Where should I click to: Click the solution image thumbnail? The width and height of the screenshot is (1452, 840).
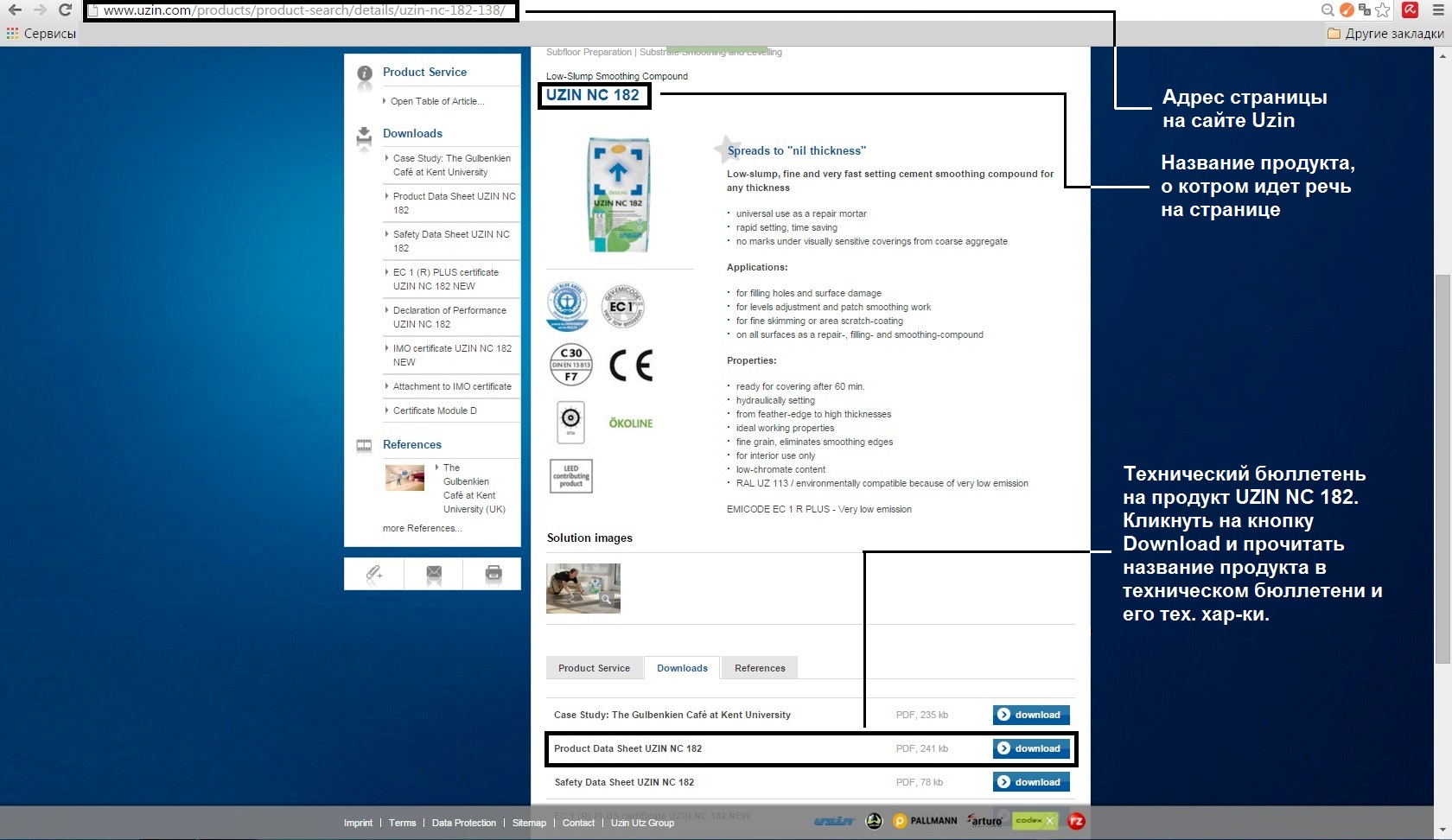[x=583, y=589]
